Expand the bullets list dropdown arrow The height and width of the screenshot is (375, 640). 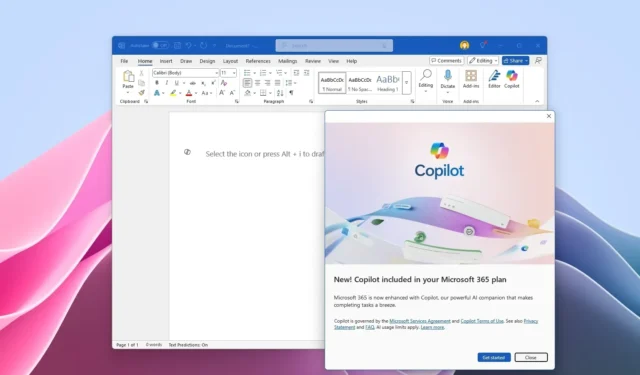254,73
